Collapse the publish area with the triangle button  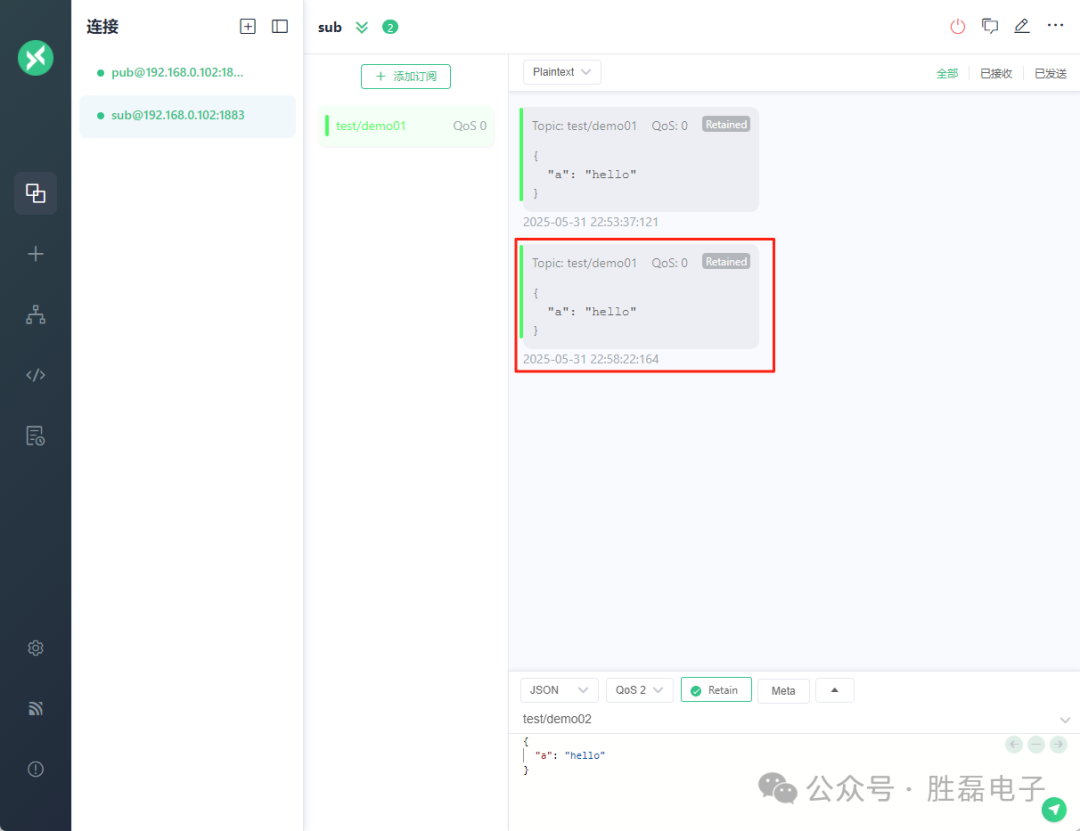(x=835, y=690)
